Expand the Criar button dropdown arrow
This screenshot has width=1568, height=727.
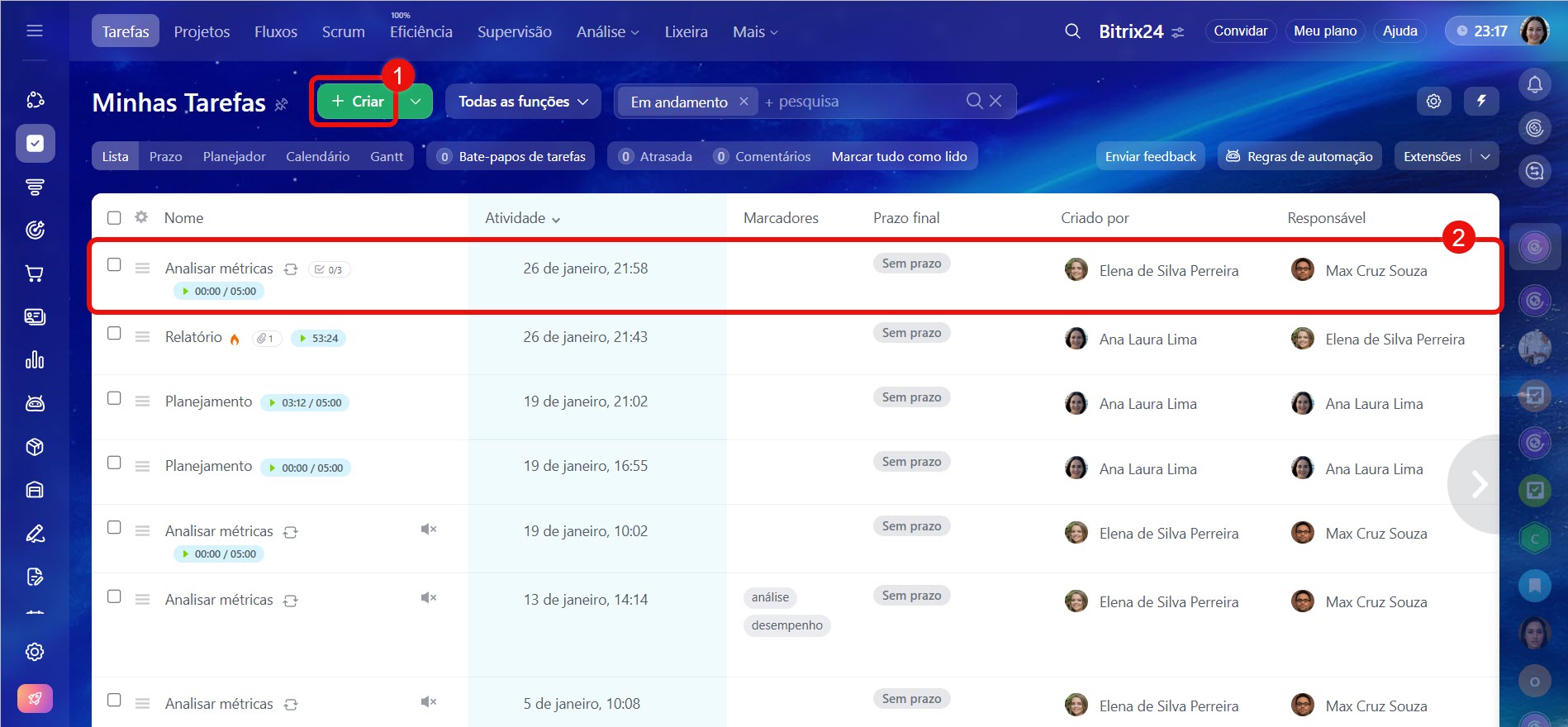pos(416,102)
